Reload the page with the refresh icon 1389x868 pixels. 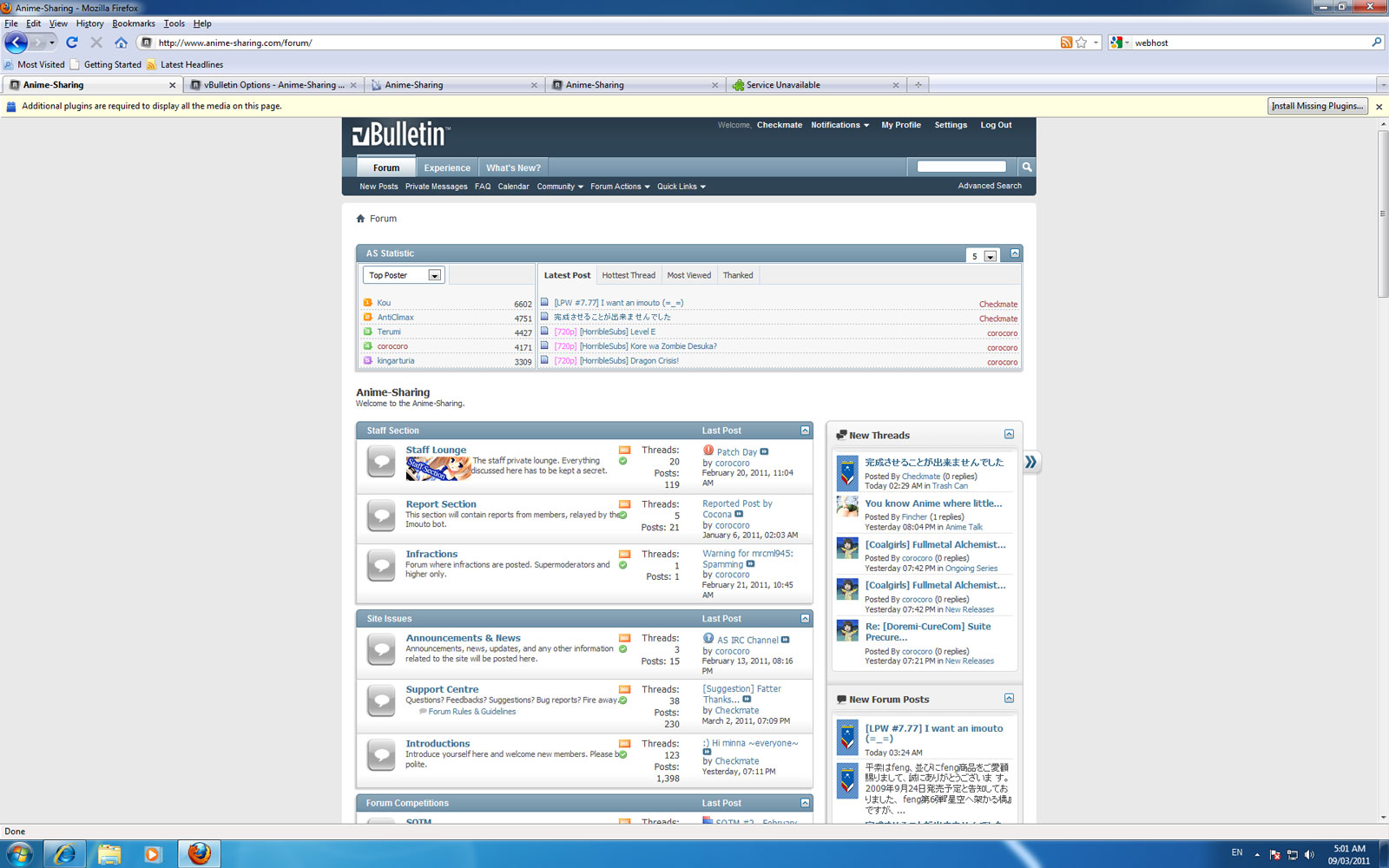point(72,43)
